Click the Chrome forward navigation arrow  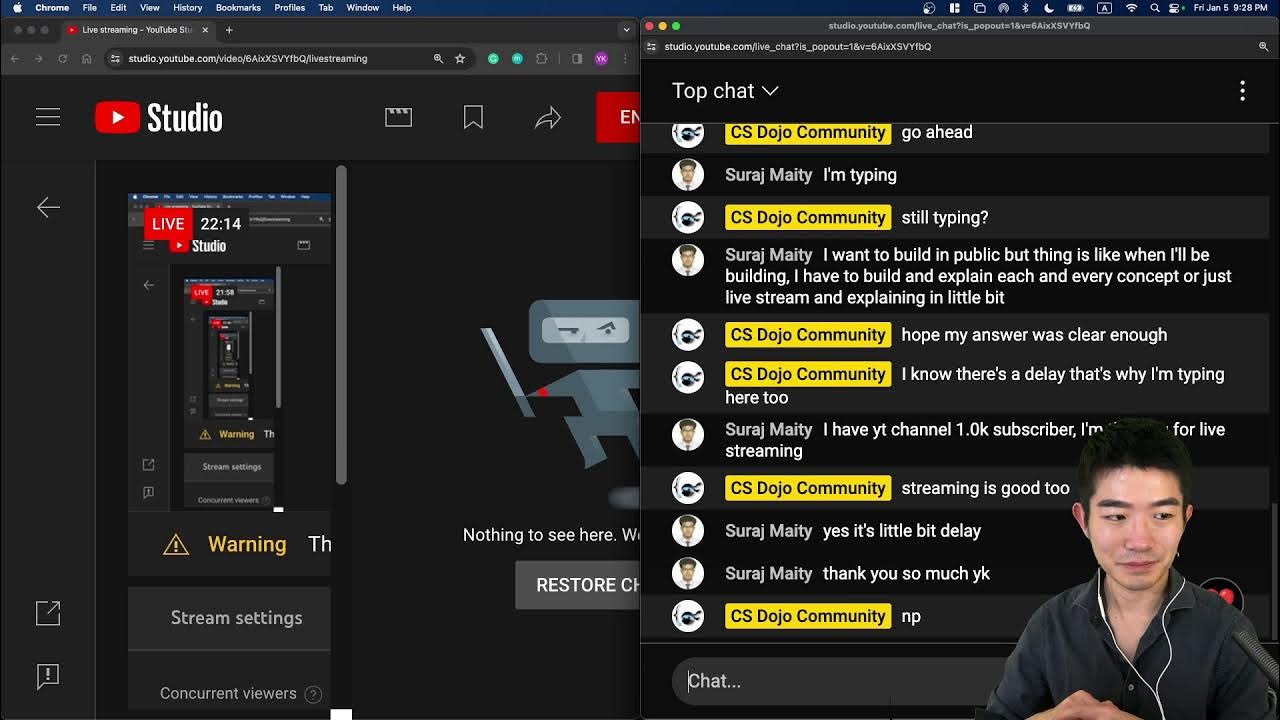39,59
